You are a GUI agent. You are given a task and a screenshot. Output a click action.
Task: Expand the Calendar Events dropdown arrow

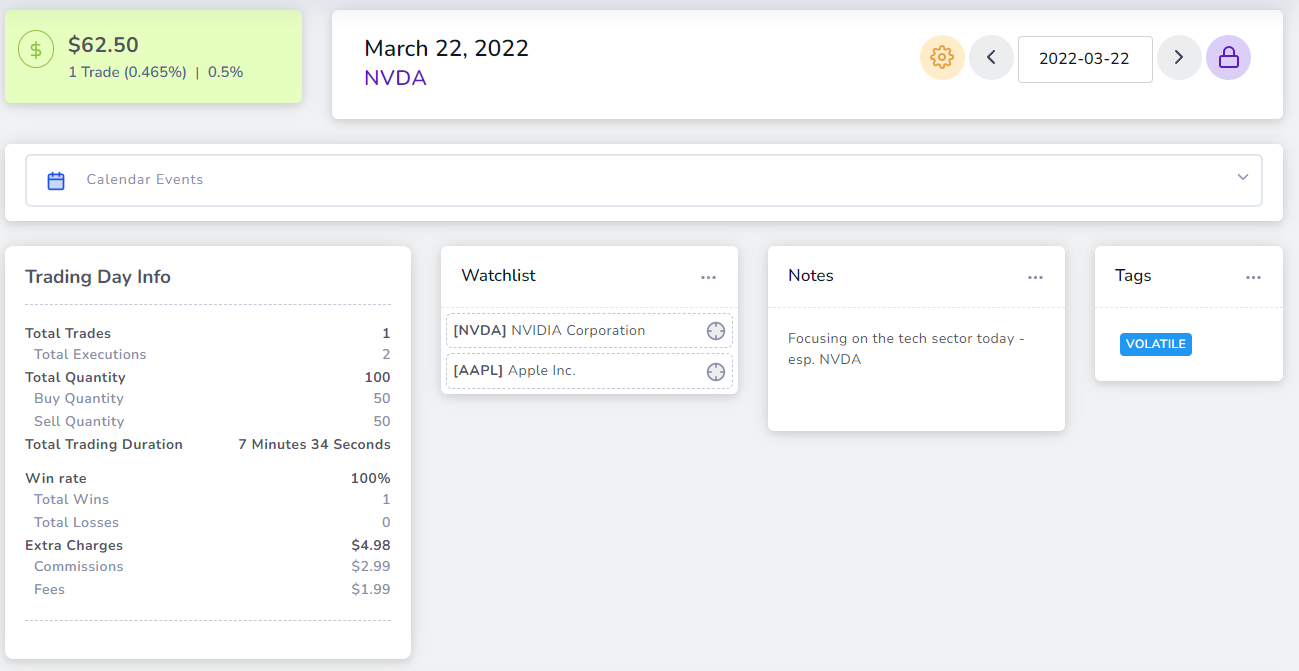pos(1243,177)
